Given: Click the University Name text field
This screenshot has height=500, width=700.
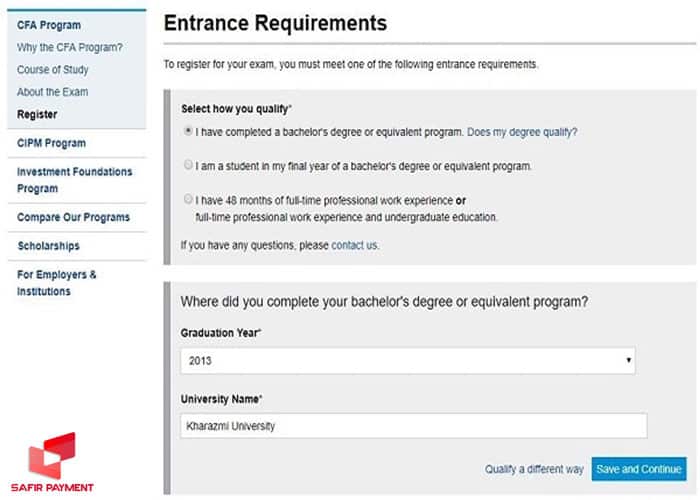Looking at the screenshot, I should [413, 426].
